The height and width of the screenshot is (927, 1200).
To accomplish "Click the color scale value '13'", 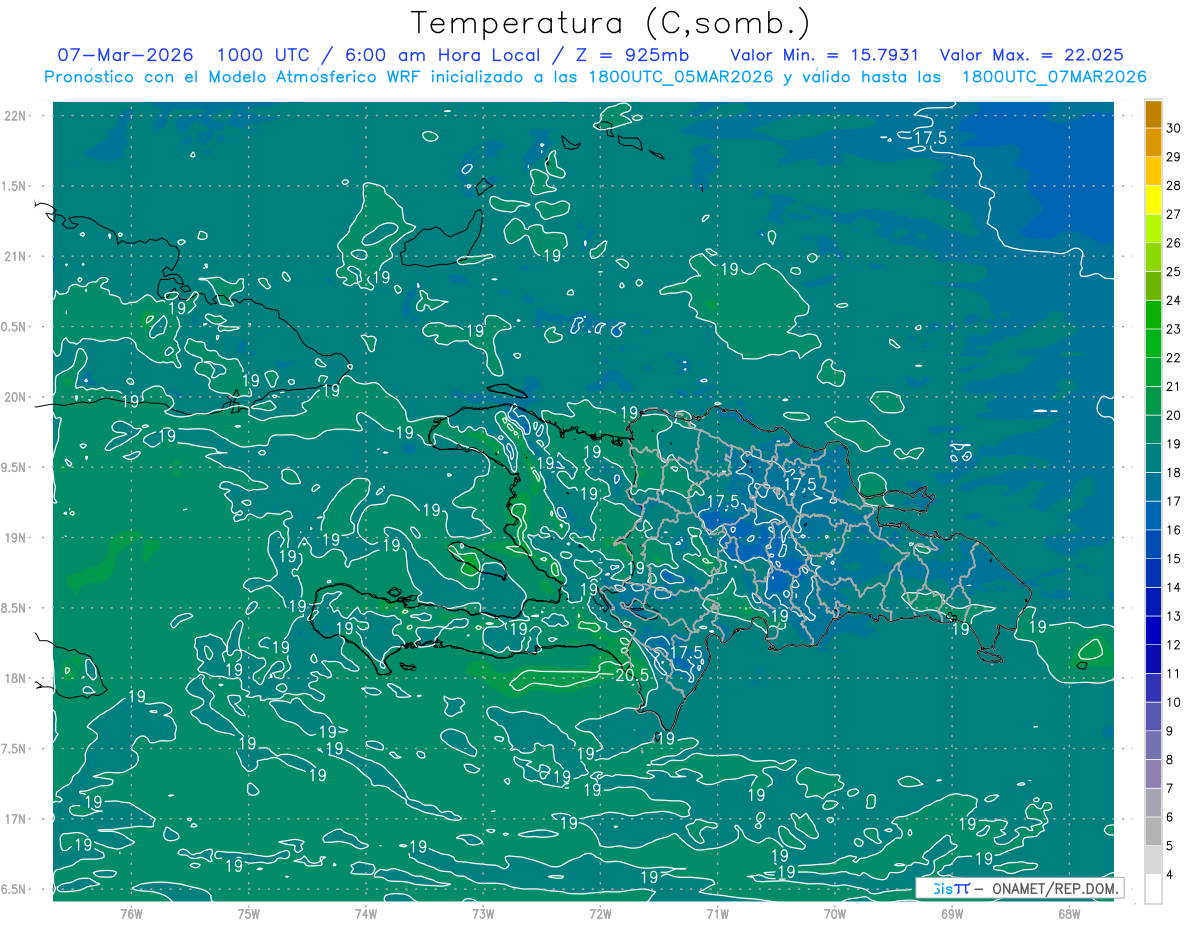I will click(1174, 616).
